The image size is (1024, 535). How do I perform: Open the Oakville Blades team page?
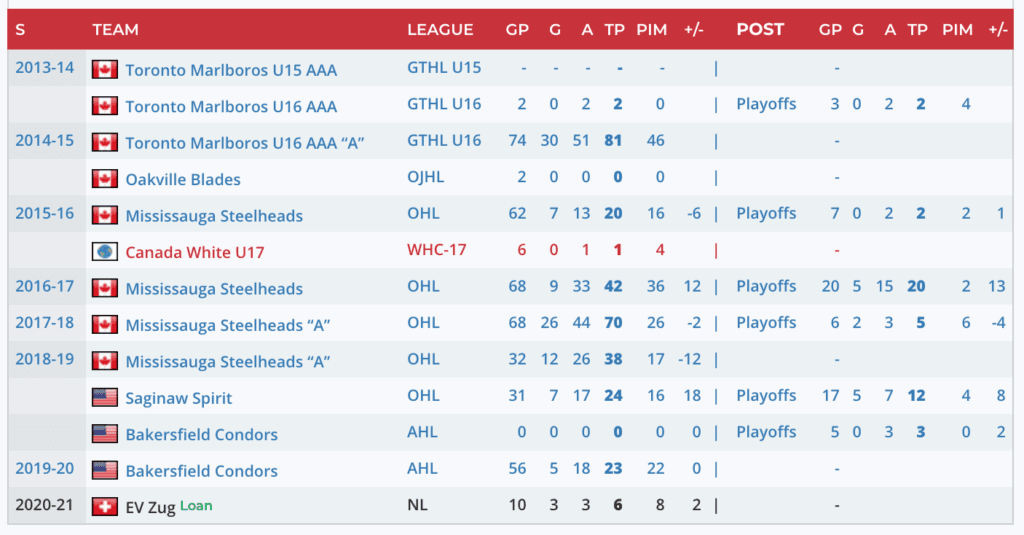183,179
